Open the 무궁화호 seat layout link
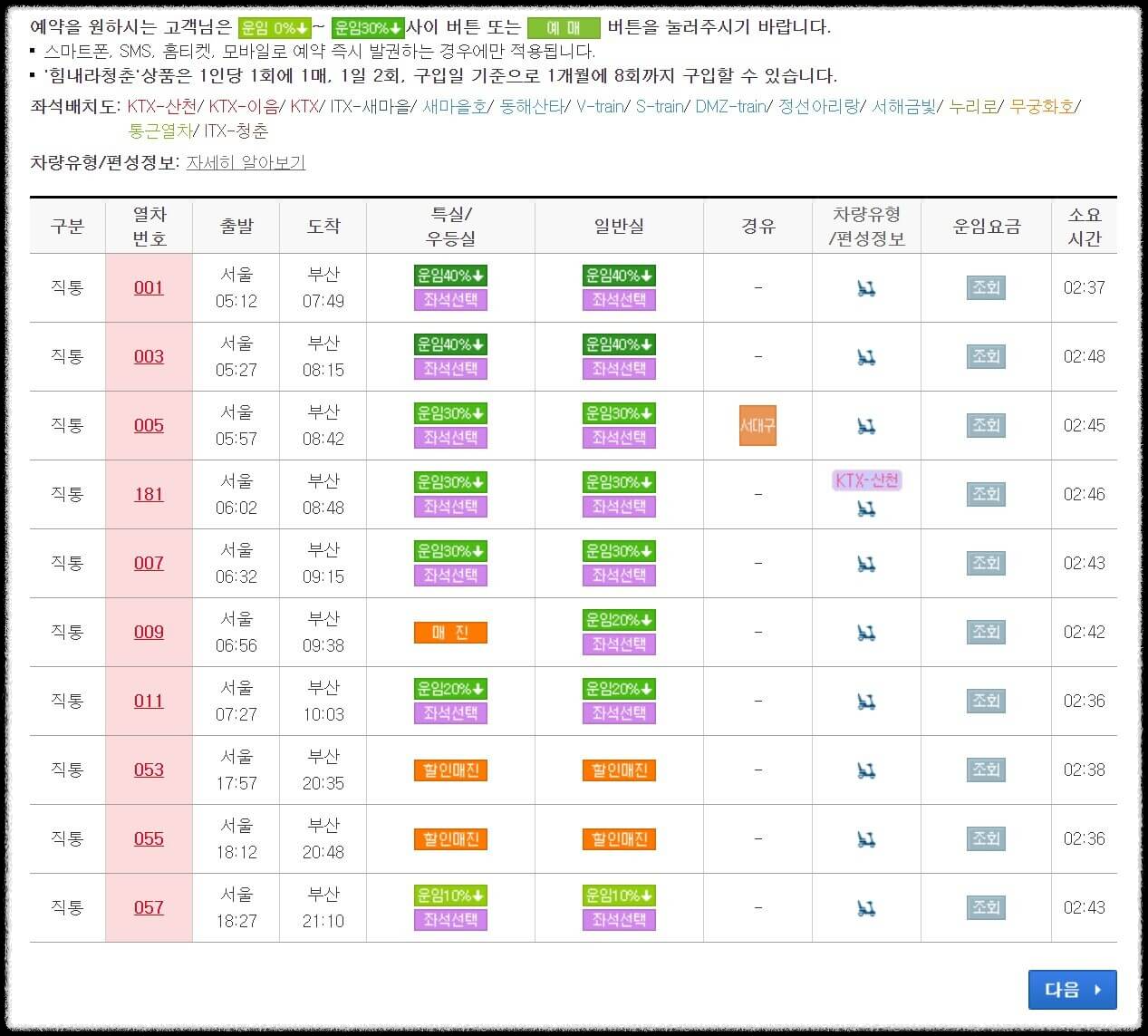The width and height of the screenshot is (1148, 1036). pos(1042,106)
